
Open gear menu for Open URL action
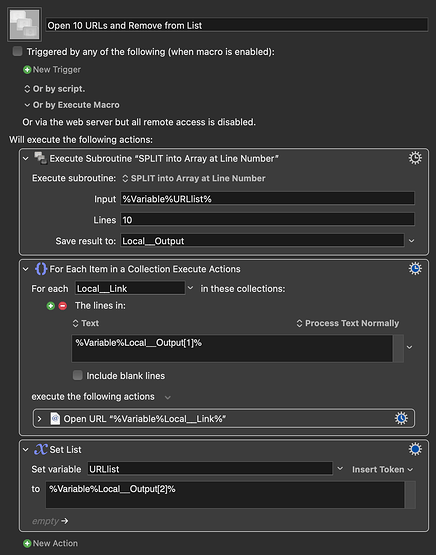(x=401, y=418)
